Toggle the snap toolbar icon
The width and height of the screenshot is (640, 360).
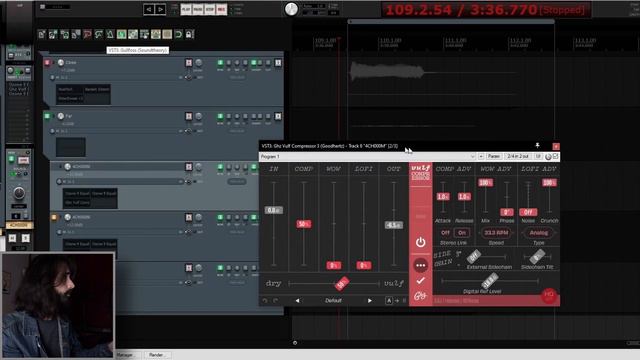click(167, 34)
